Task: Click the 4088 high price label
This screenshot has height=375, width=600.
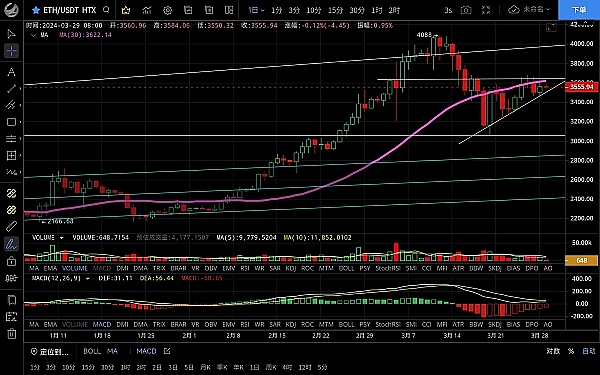Action: click(x=424, y=35)
